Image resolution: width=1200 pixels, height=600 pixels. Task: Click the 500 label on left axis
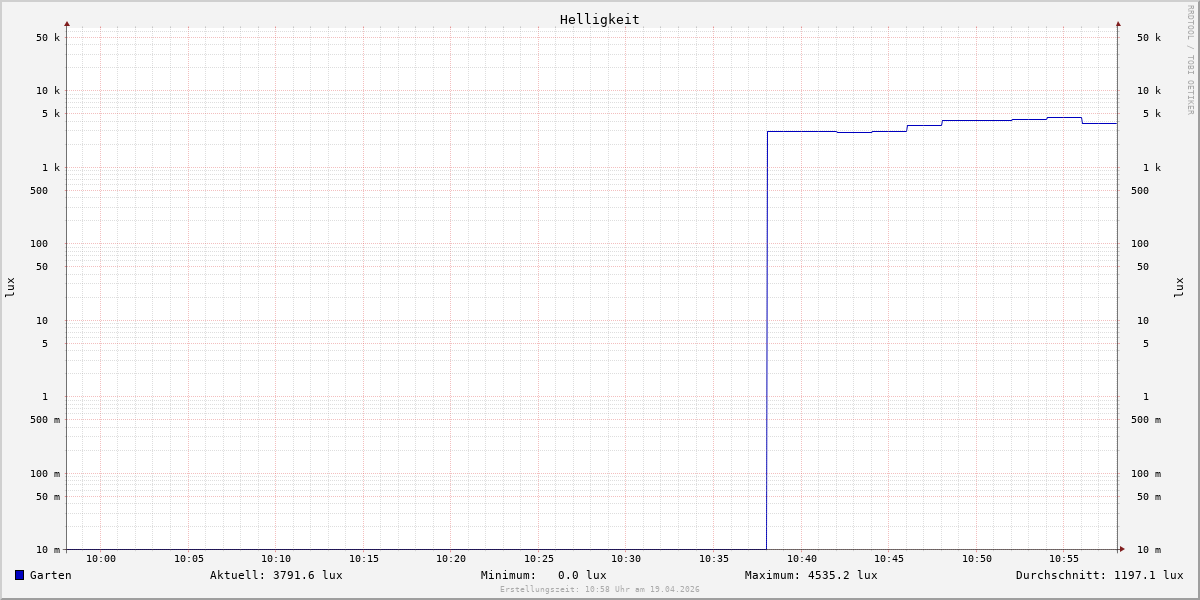(39, 191)
